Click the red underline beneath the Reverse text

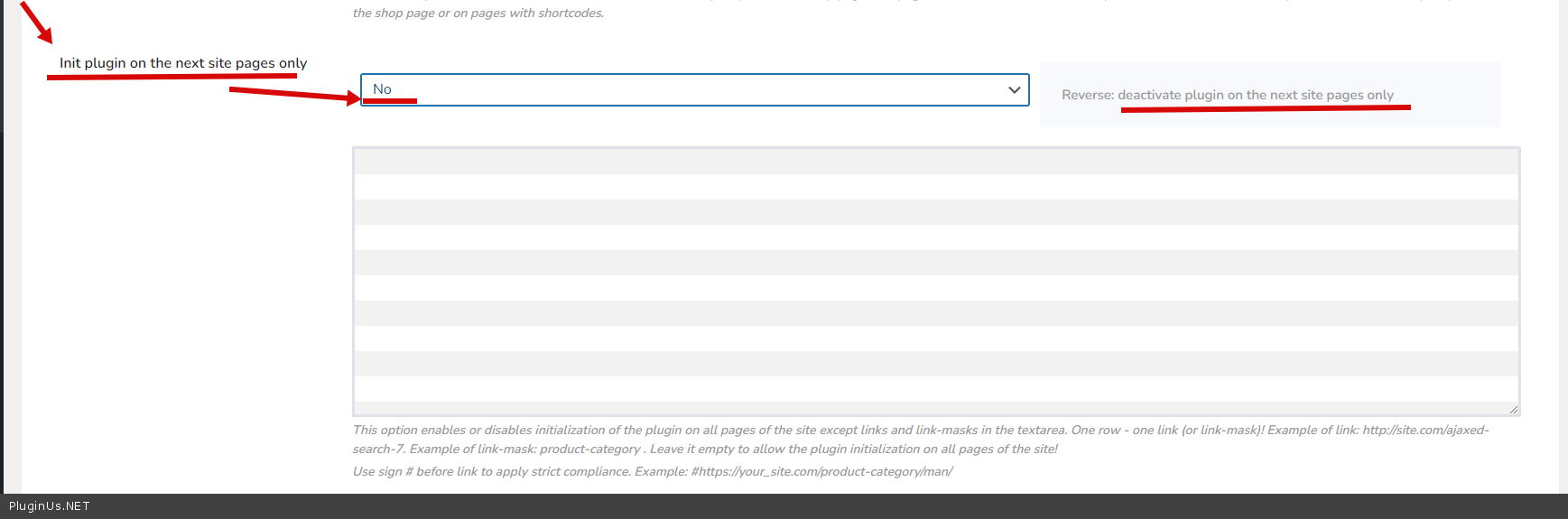(1265, 108)
